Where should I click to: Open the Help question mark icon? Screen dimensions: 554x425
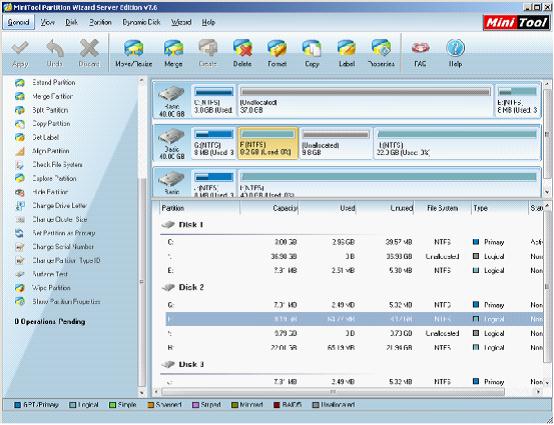pyautogui.click(x=455, y=48)
